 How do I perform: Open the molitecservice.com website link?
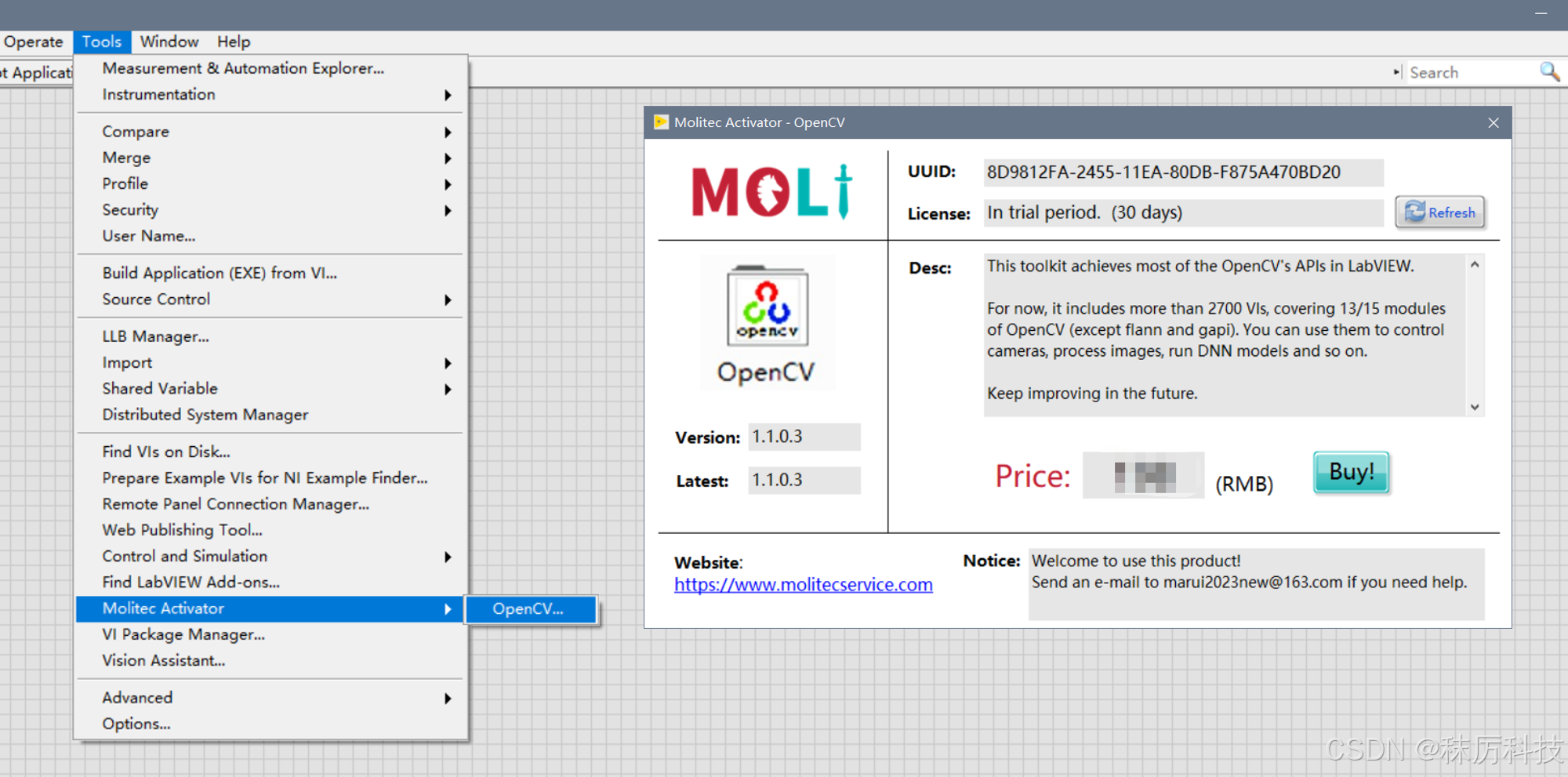coord(803,585)
